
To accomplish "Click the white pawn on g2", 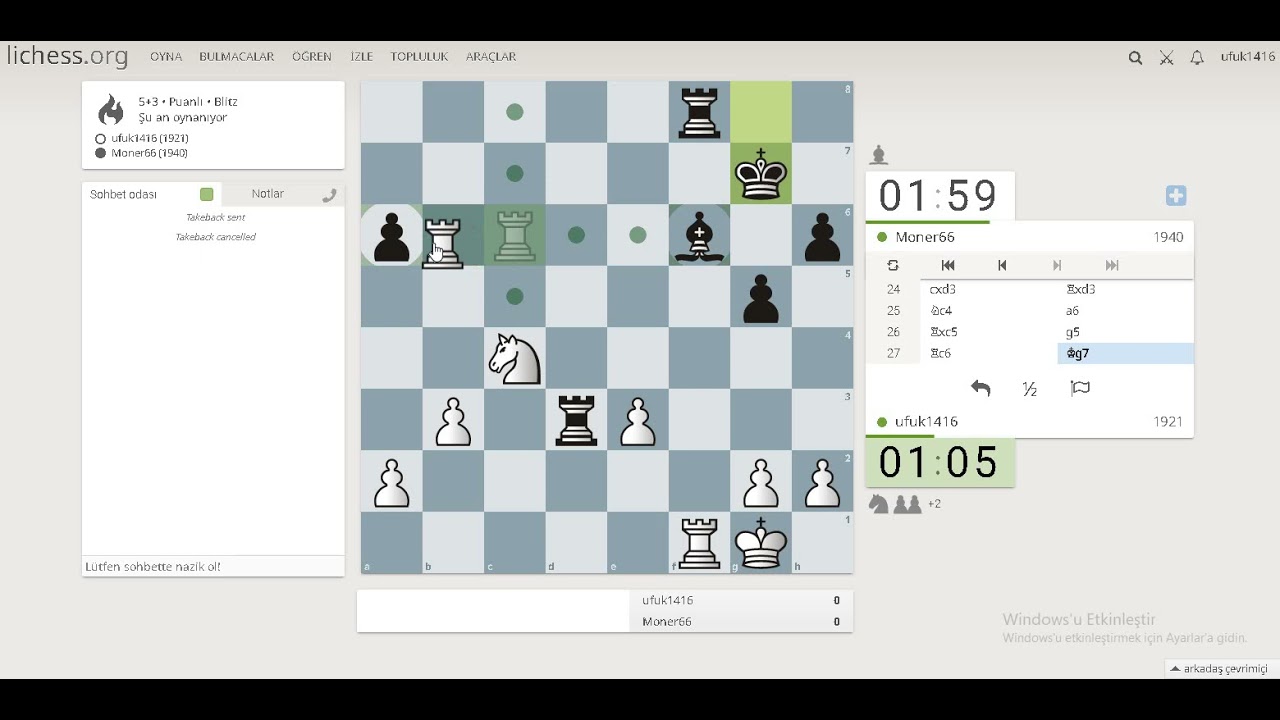I will point(761,483).
